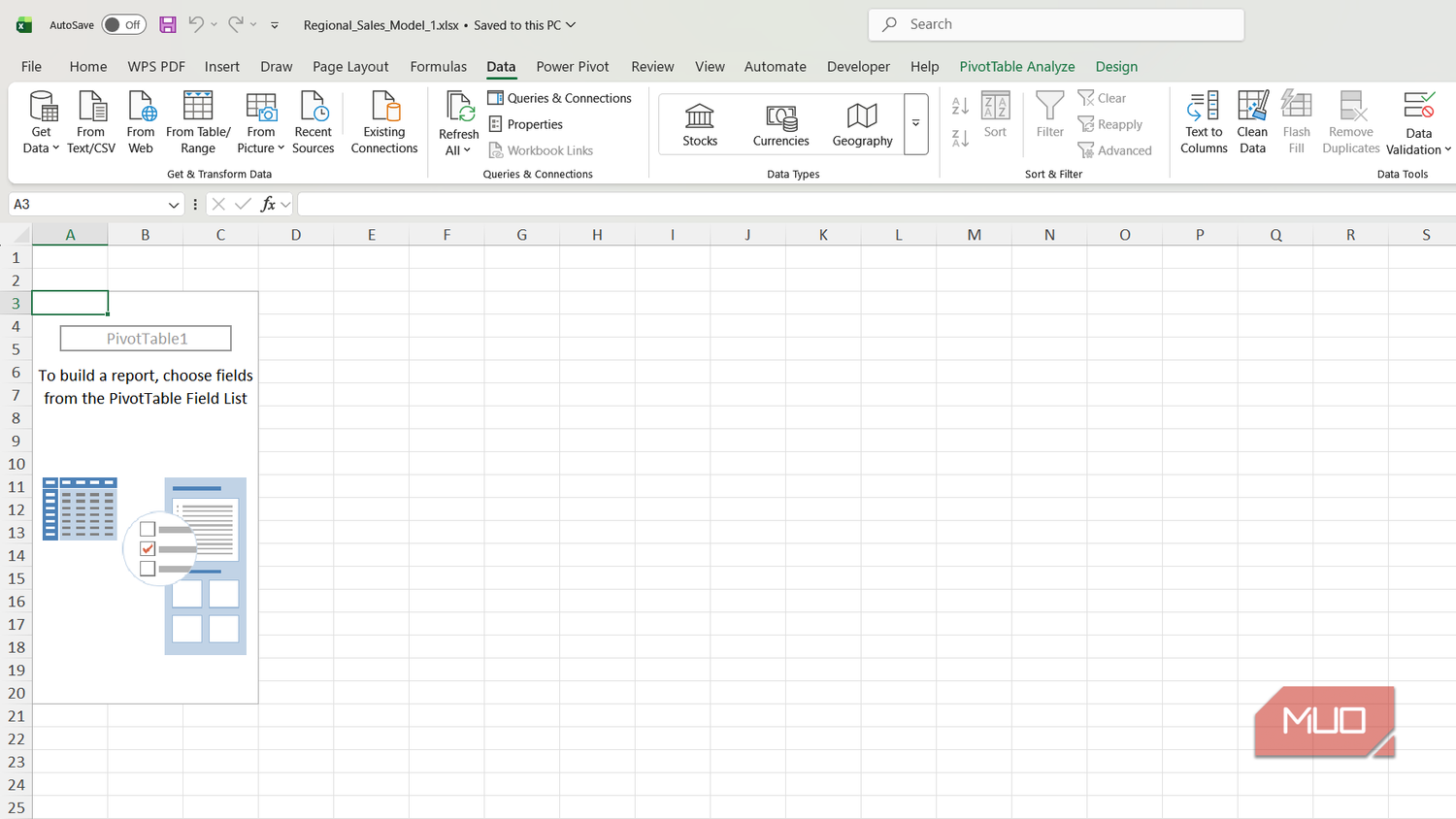Viewport: 1456px width, 819px height.
Task: Switch to the Home tab
Action: [88, 66]
